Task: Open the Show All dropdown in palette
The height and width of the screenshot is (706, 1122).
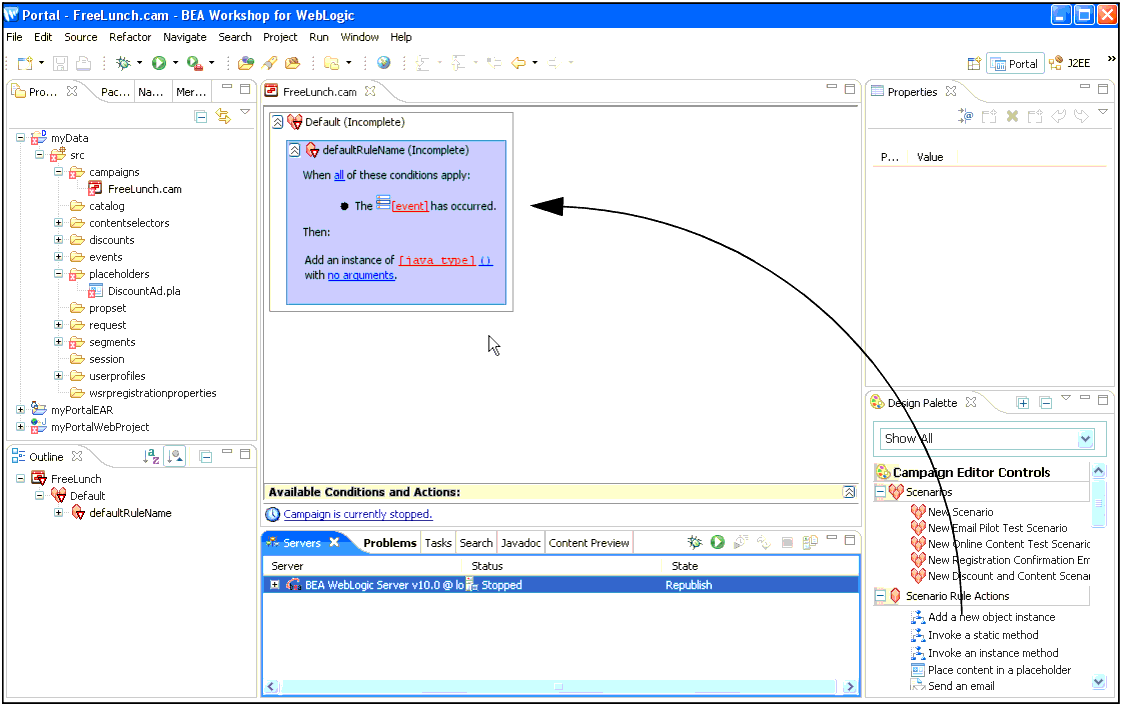Action: point(1086,438)
